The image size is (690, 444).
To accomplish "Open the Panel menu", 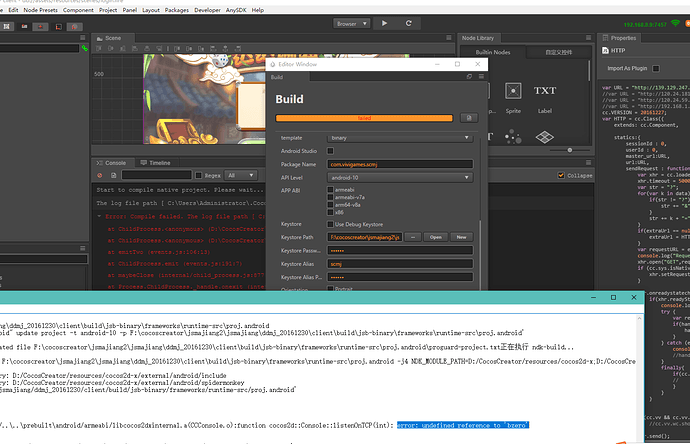I will pos(130,10).
